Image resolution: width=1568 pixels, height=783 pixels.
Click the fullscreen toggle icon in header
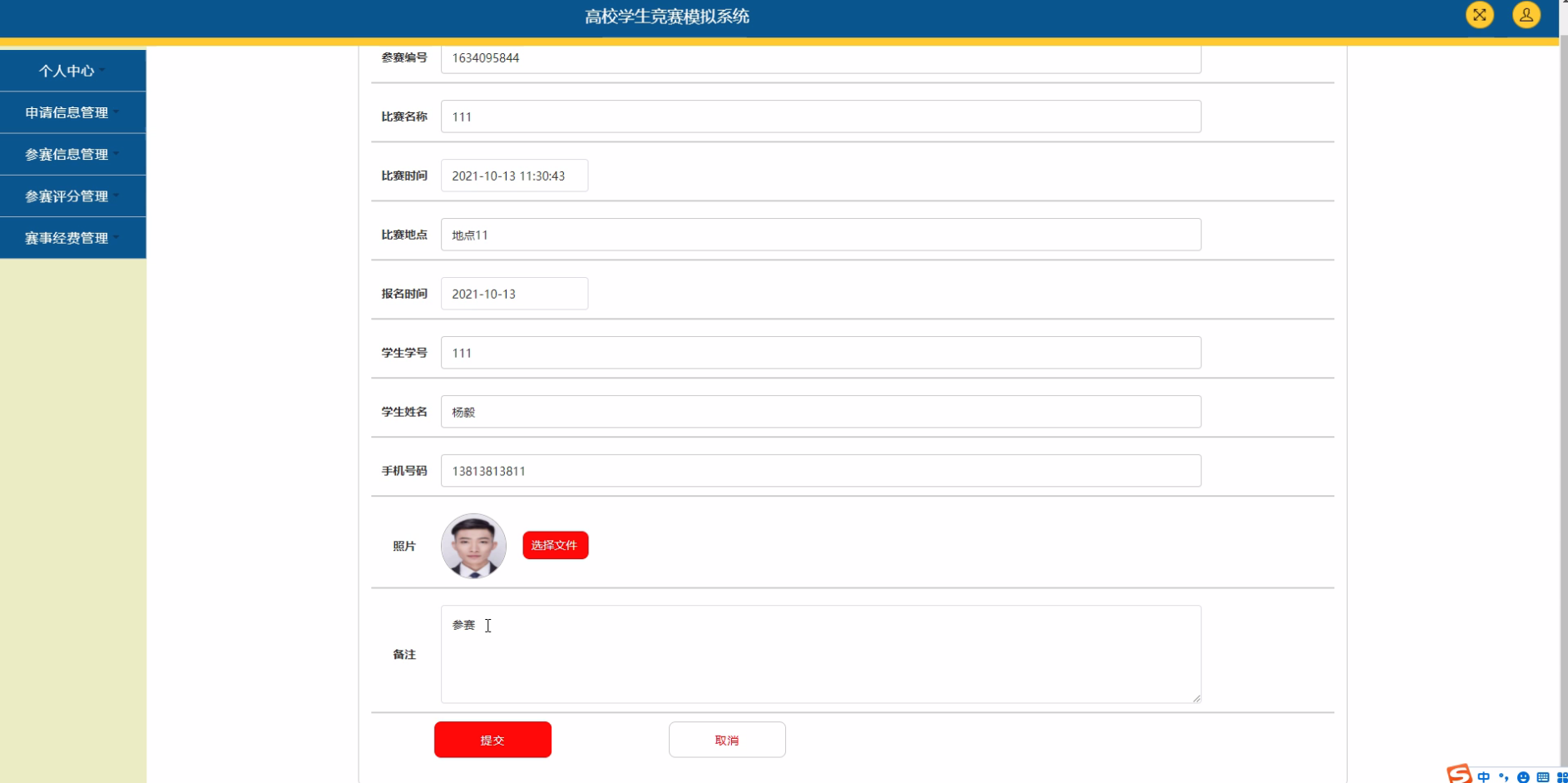pos(1479,15)
